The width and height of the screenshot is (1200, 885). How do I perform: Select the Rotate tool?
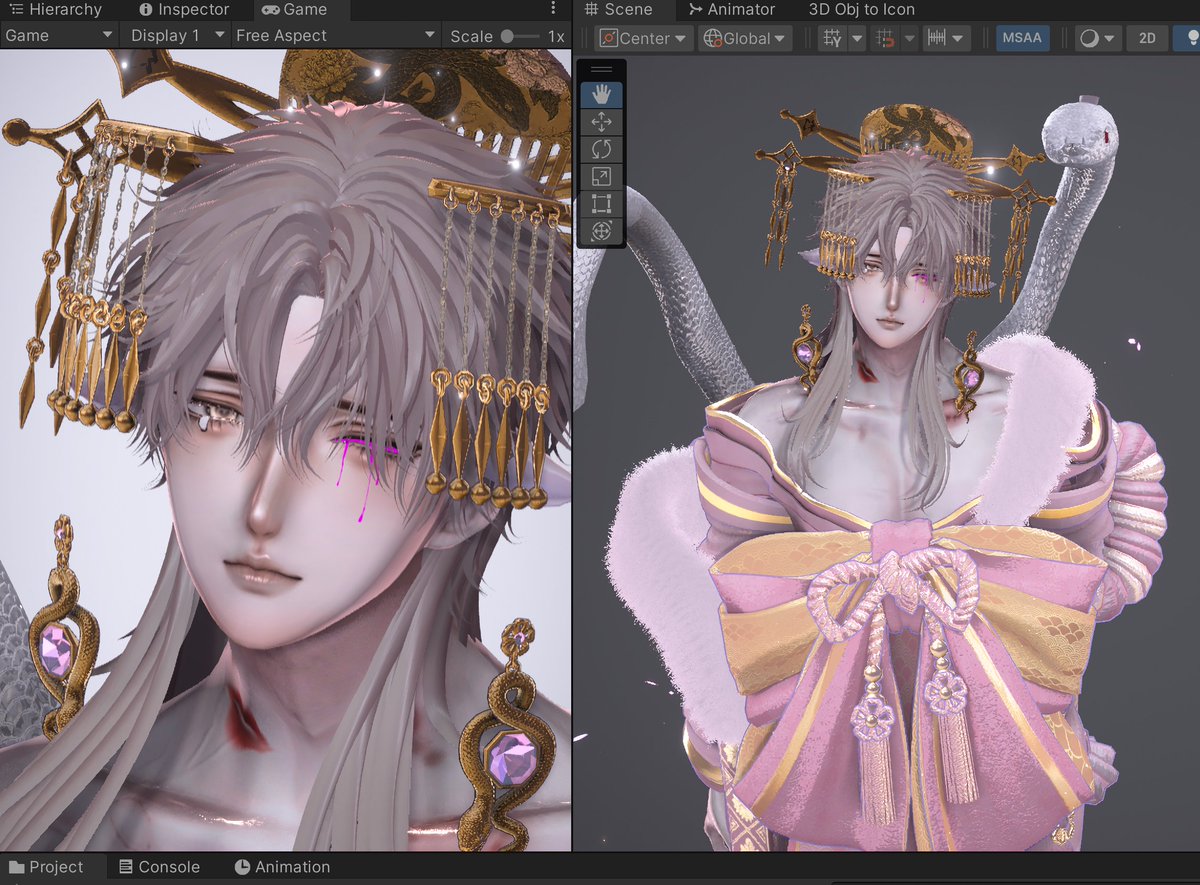[601, 149]
